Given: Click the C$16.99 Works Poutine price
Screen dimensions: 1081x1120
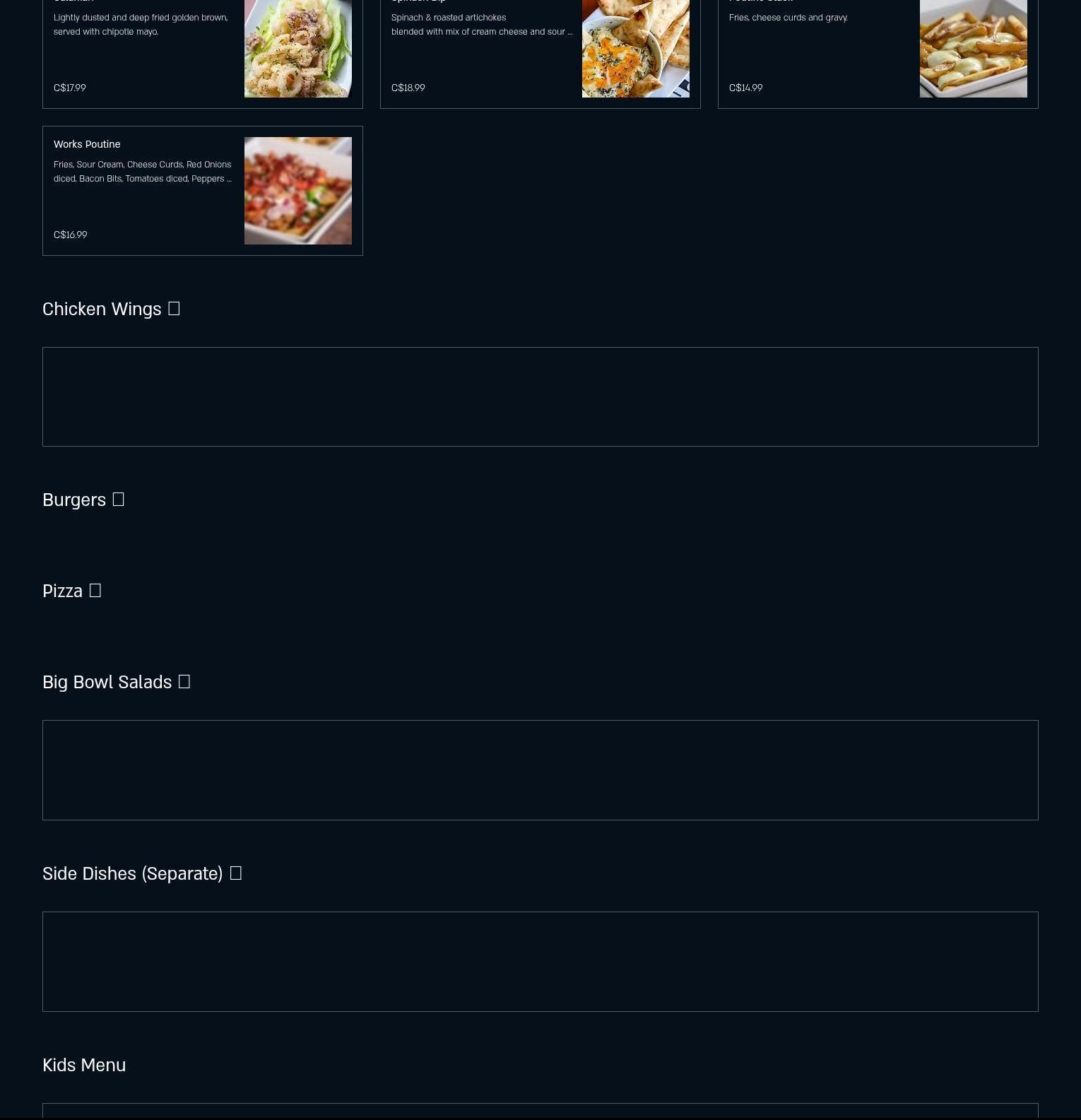Looking at the screenshot, I should point(70,235).
